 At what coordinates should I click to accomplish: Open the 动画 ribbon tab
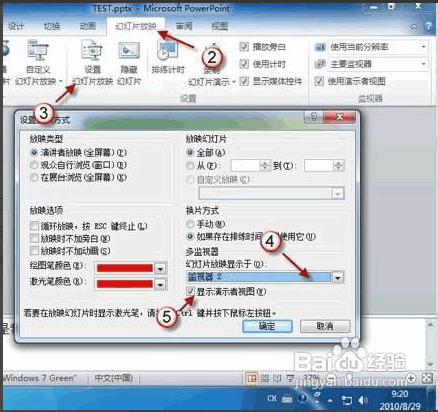[88, 26]
